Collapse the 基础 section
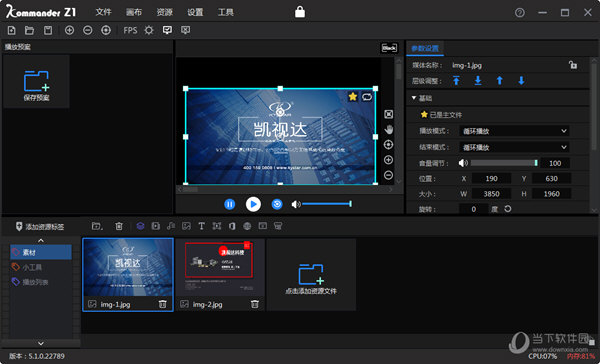This screenshot has width=600, height=364. pos(414,98)
